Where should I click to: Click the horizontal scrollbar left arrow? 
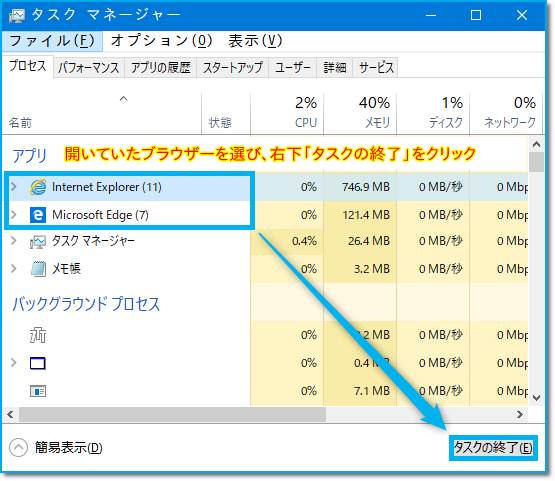[x=10, y=415]
